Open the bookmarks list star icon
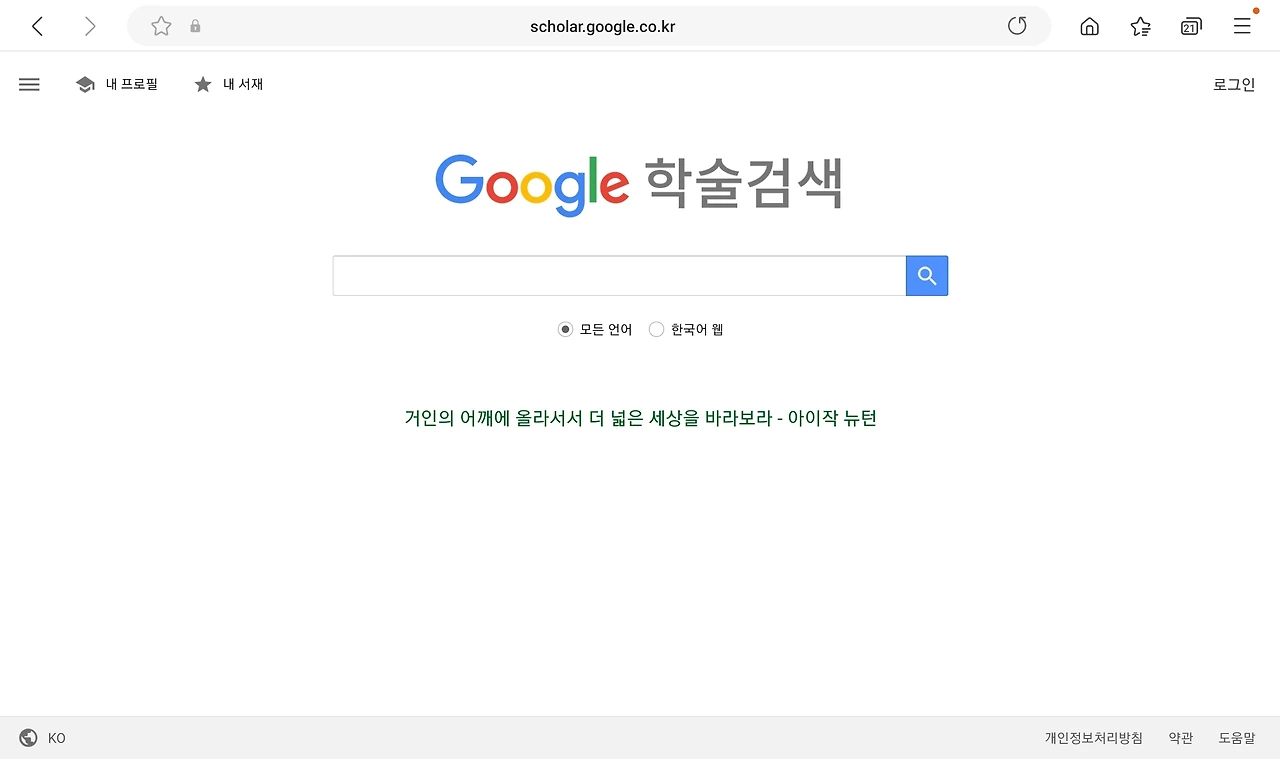This screenshot has height=759, width=1280. 1140,27
